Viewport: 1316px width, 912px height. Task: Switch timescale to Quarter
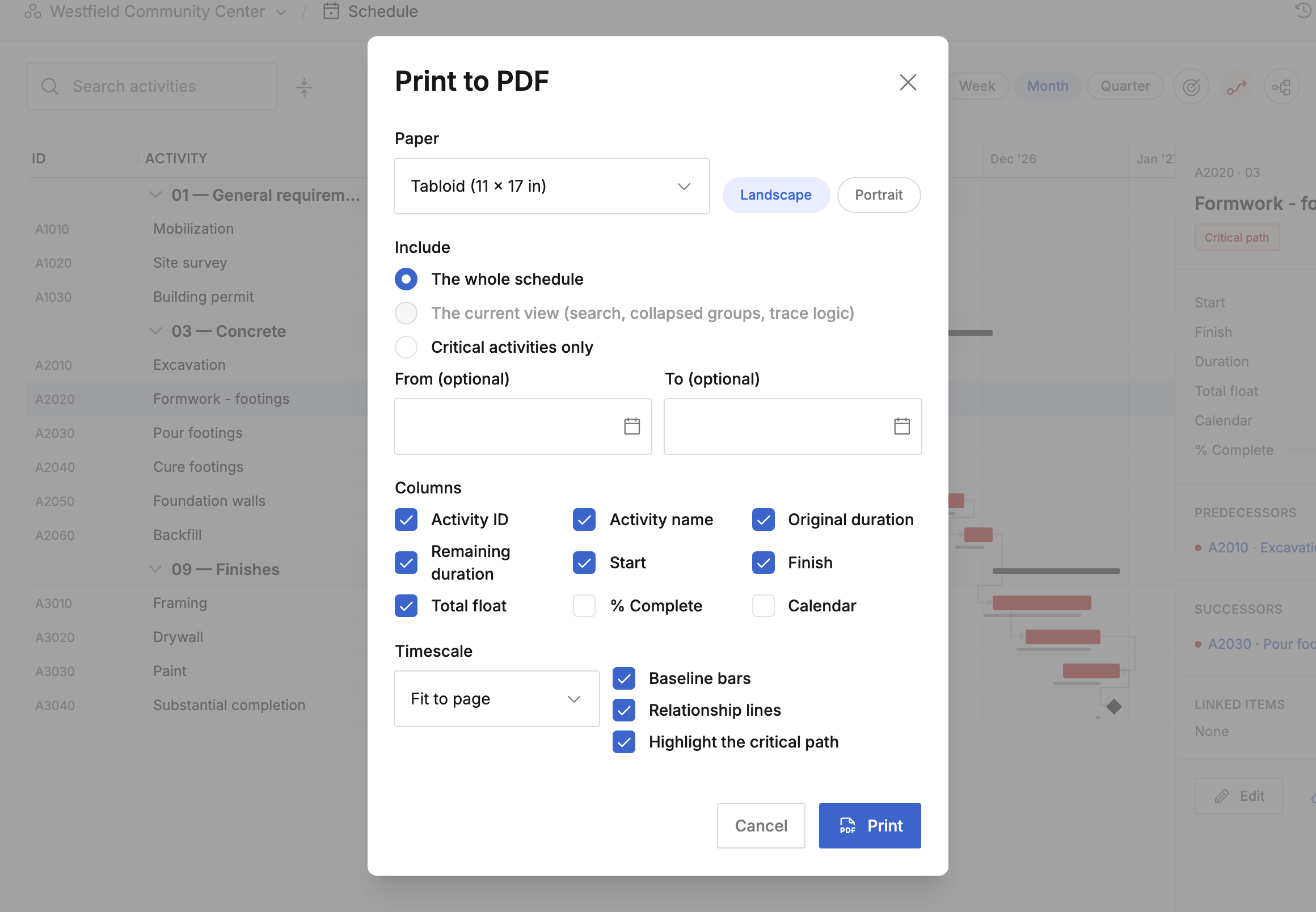tap(1125, 86)
